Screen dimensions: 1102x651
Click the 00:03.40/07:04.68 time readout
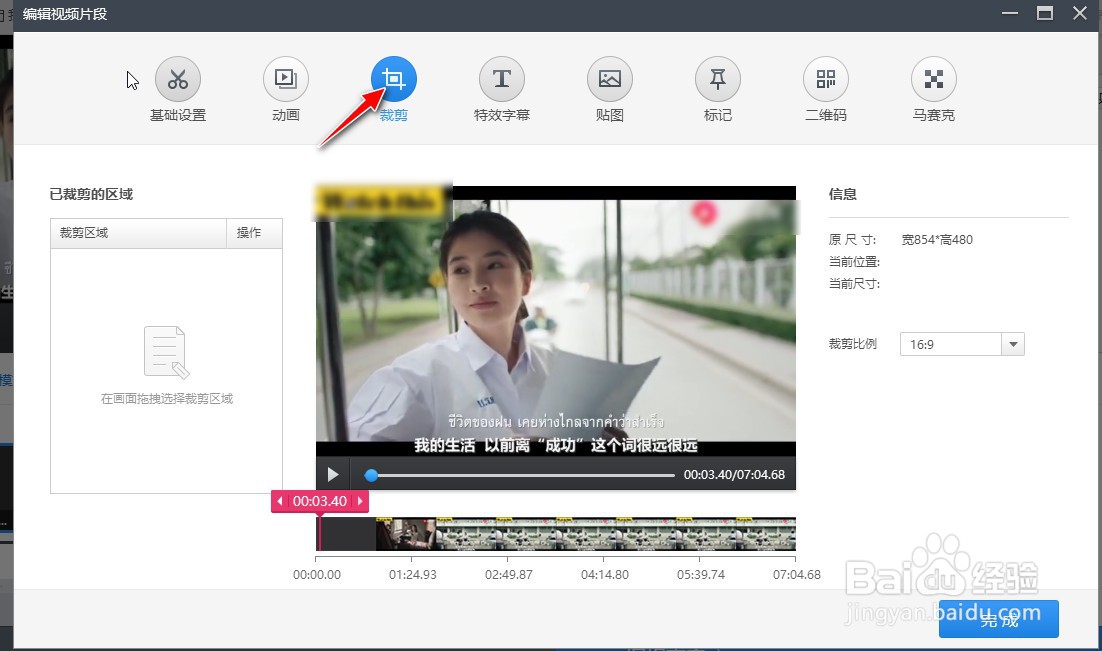(x=734, y=475)
